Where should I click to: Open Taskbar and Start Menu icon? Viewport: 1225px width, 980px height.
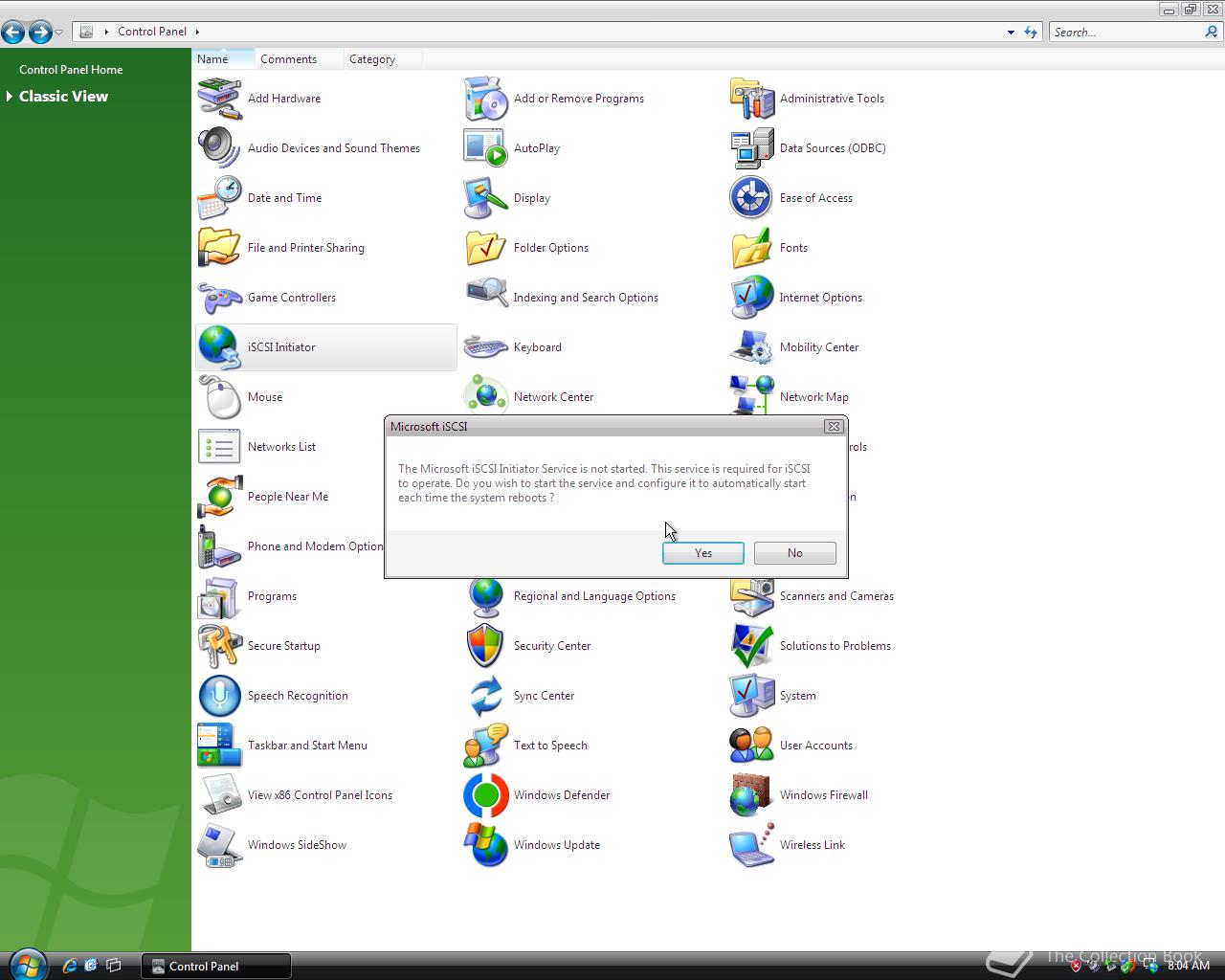[220, 746]
